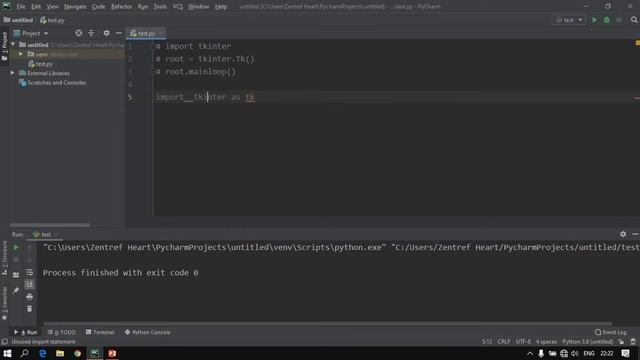Image resolution: width=640 pixels, height=360 pixels.
Task: Click '4 spaces' indent setting
Action: [x=546, y=342]
